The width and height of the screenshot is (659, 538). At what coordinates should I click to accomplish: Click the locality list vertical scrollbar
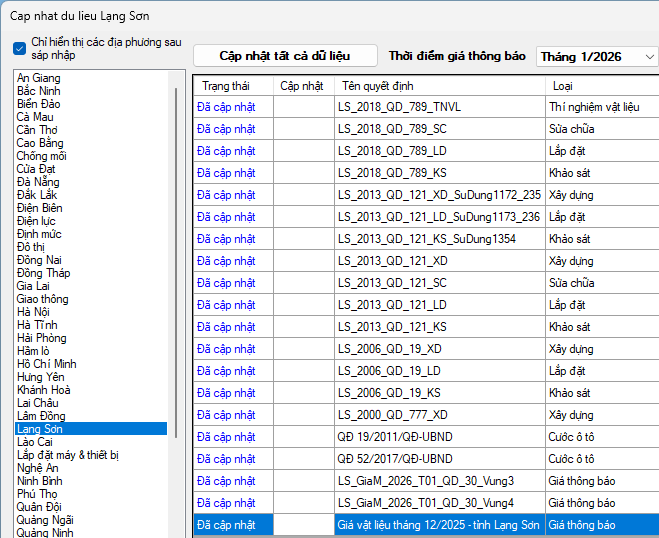176,260
